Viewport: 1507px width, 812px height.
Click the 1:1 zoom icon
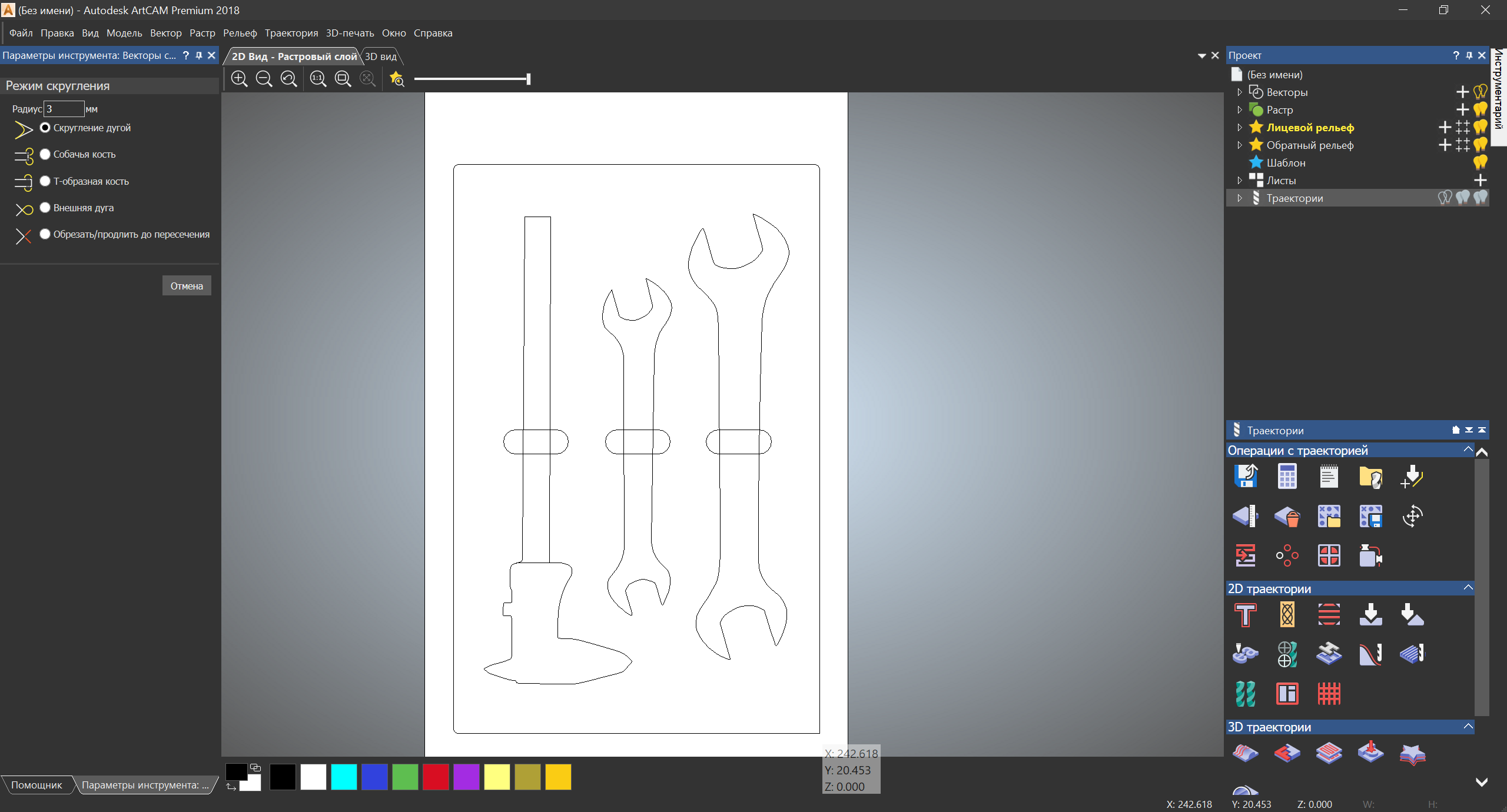click(318, 79)
